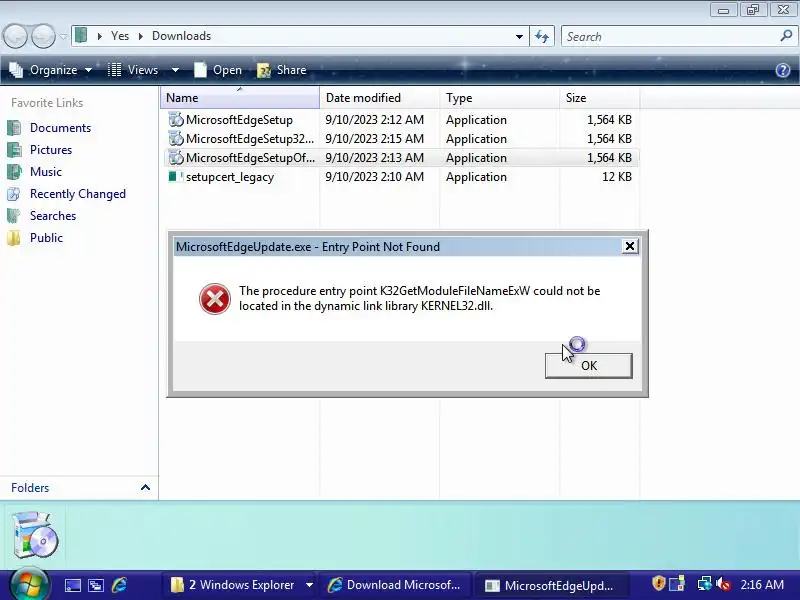The width and height of the screenshot is (800, 600).
Task: Click the Views toolbar button
Action: pyautogui.click(x=134, y=70)
